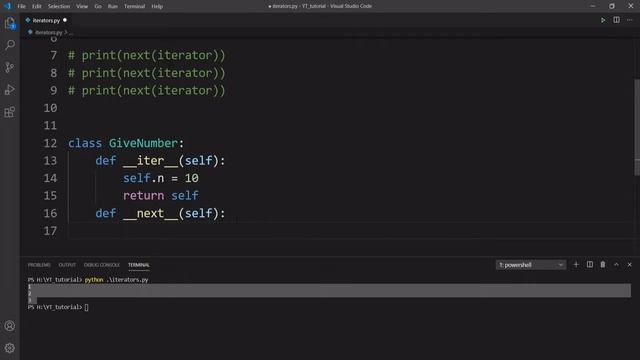Click the commented print on line 9
Viewport: 640px width, 360px height.
(147, 91)
